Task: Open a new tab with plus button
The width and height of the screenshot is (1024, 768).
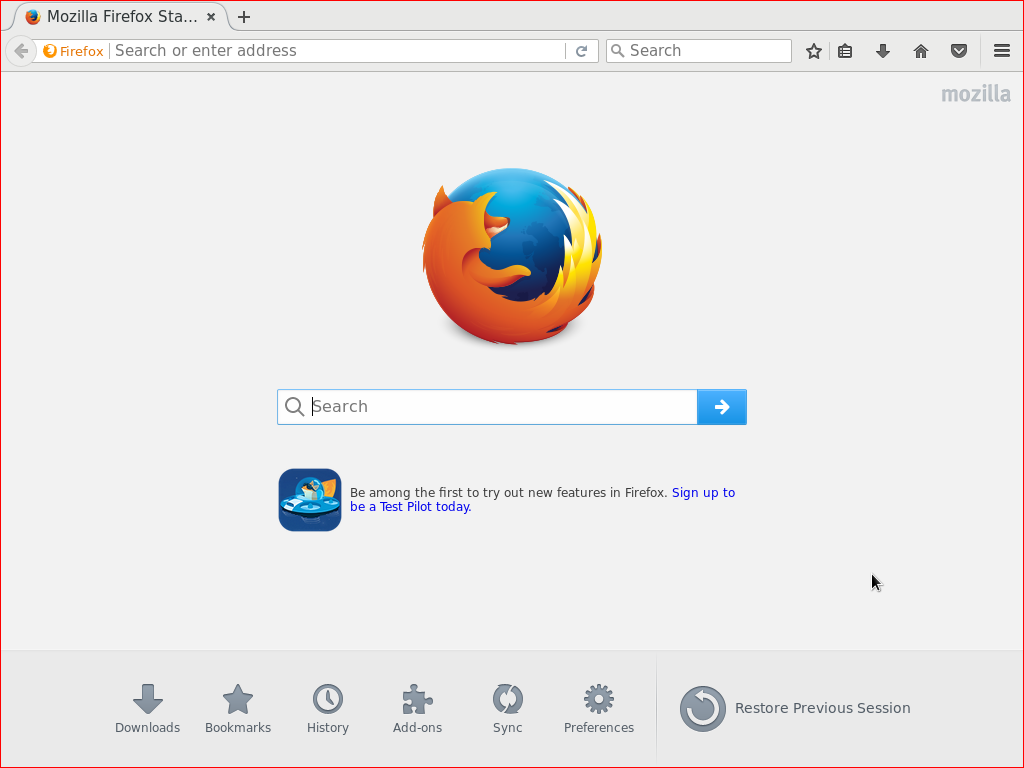Action: point(244,17)
